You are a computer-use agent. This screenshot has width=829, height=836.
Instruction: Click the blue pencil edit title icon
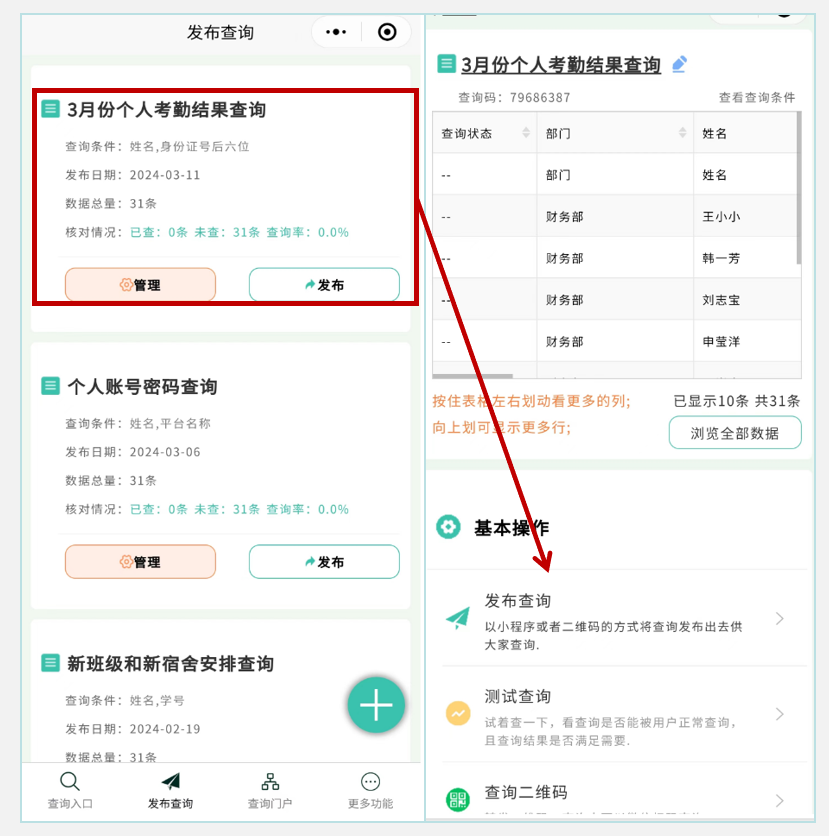point(679,65)
